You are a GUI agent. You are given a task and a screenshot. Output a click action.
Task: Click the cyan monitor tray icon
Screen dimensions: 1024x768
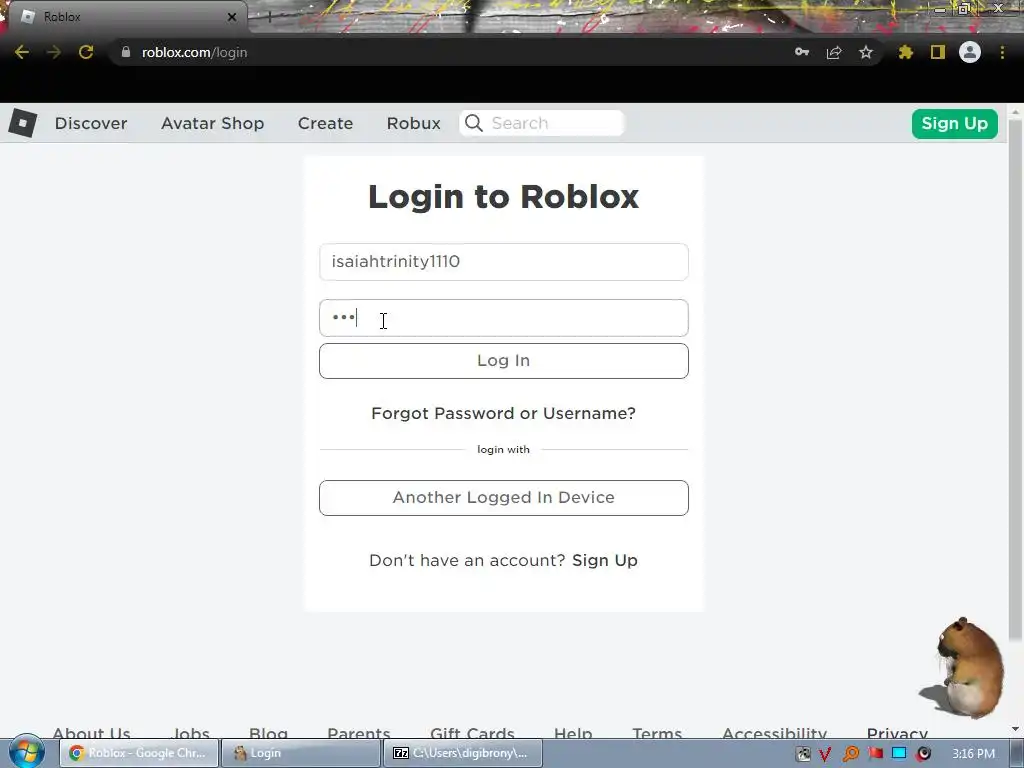coord(899,753)
